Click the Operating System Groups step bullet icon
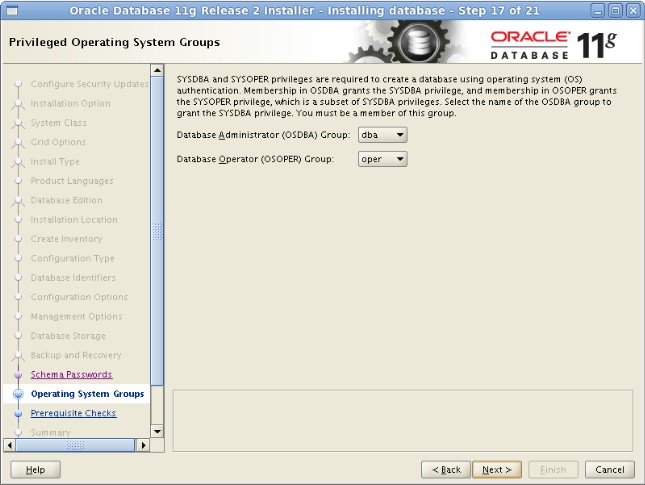Screen dimensions: 645x485 18,394
